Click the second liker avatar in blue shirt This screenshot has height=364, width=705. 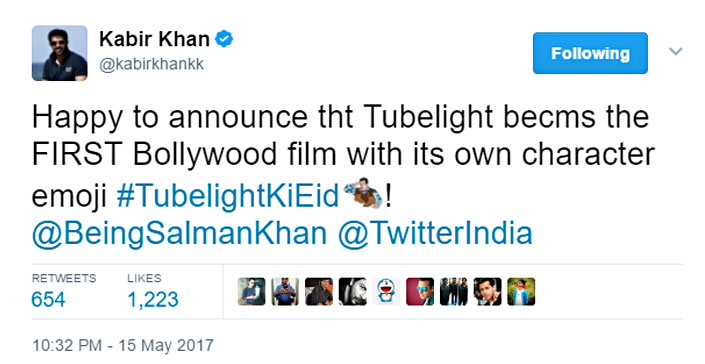click(x=285, y=292)
